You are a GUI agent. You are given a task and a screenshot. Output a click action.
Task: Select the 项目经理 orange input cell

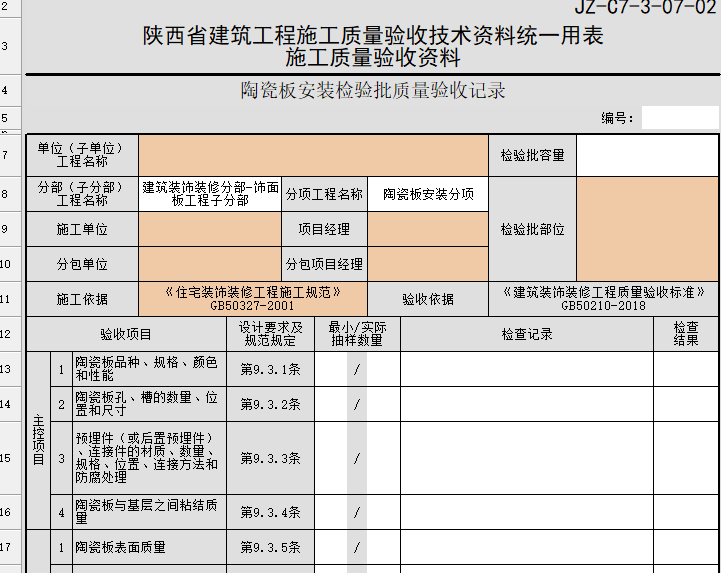coord(427,229)
